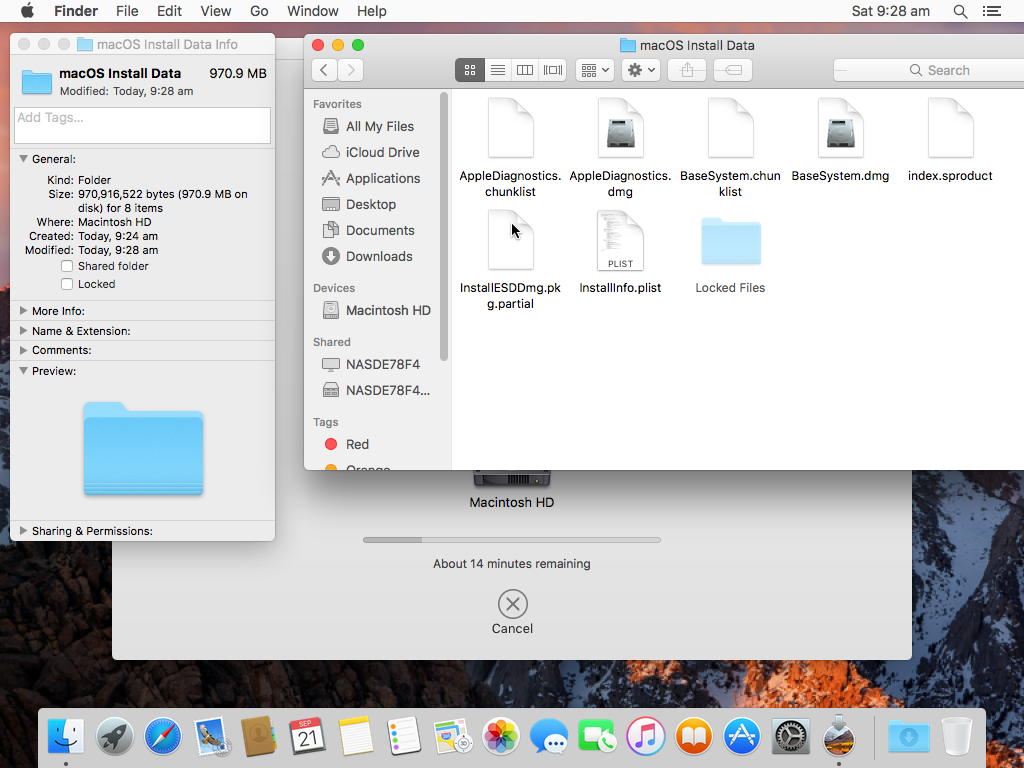
Task: Switch Finder window to list view
Action: (498, 70)
